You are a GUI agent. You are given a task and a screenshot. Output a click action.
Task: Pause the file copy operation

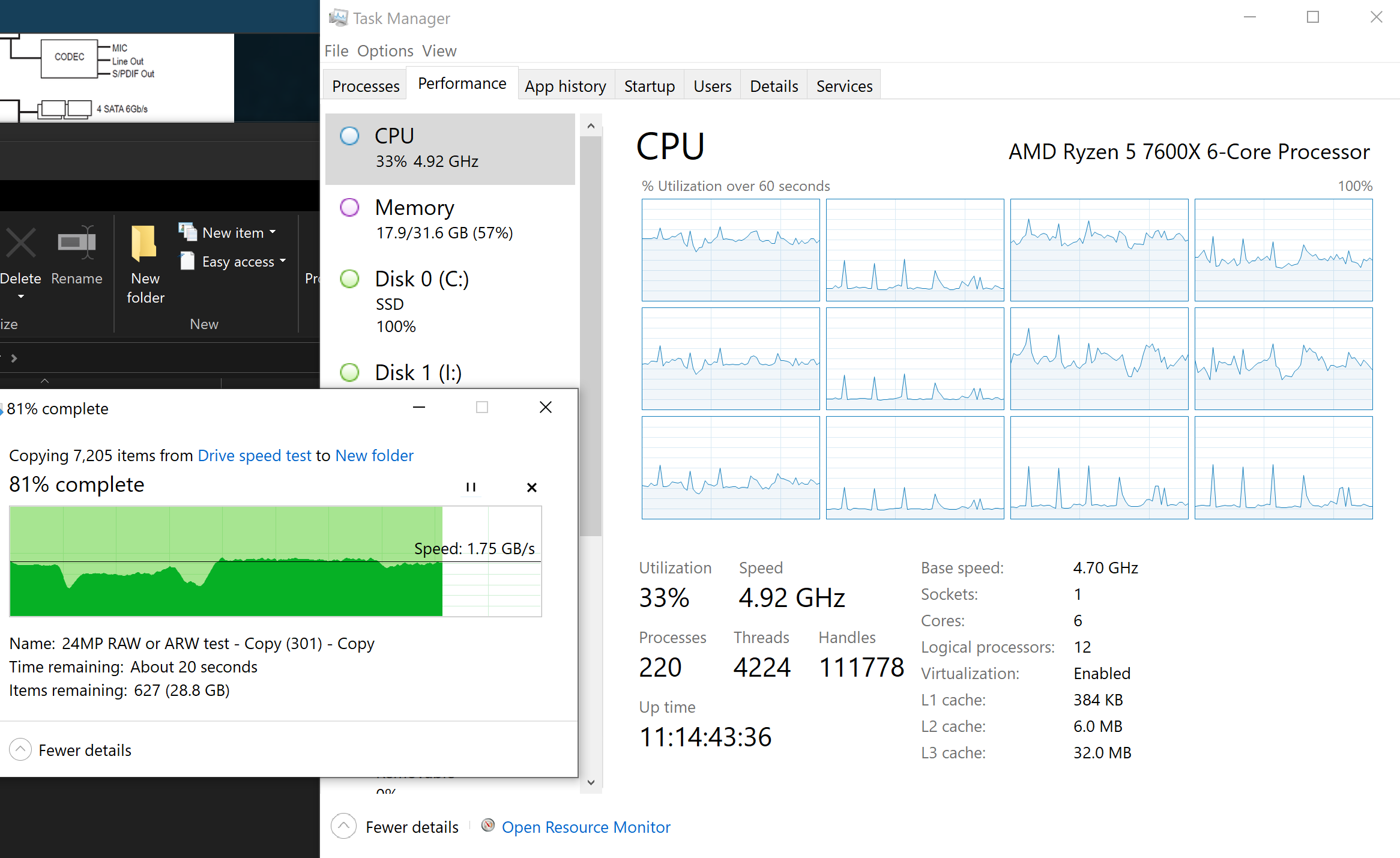coord(471,487)
